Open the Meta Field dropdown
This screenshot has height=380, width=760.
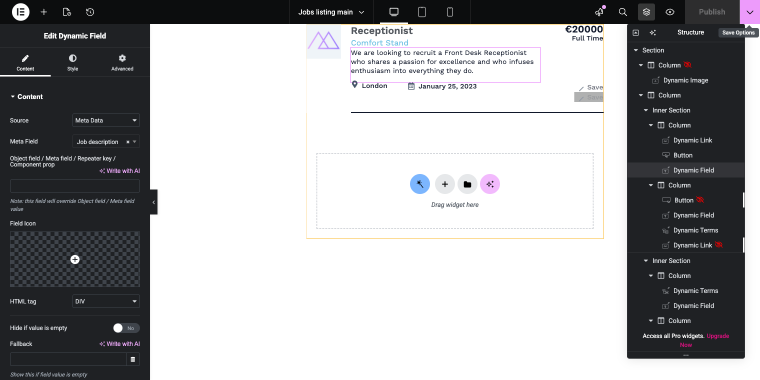(x=106, y=142)
